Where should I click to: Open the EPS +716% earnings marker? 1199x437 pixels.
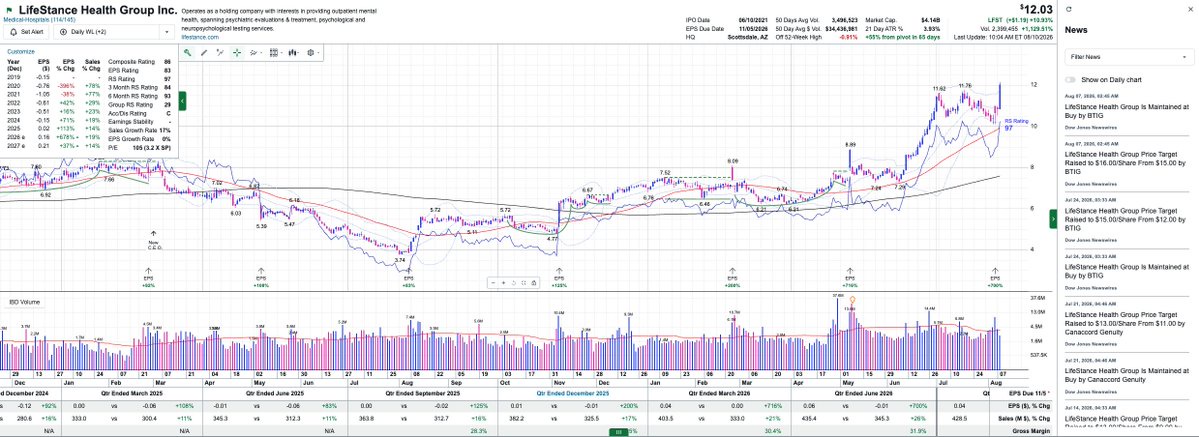[x=849, y=276]
